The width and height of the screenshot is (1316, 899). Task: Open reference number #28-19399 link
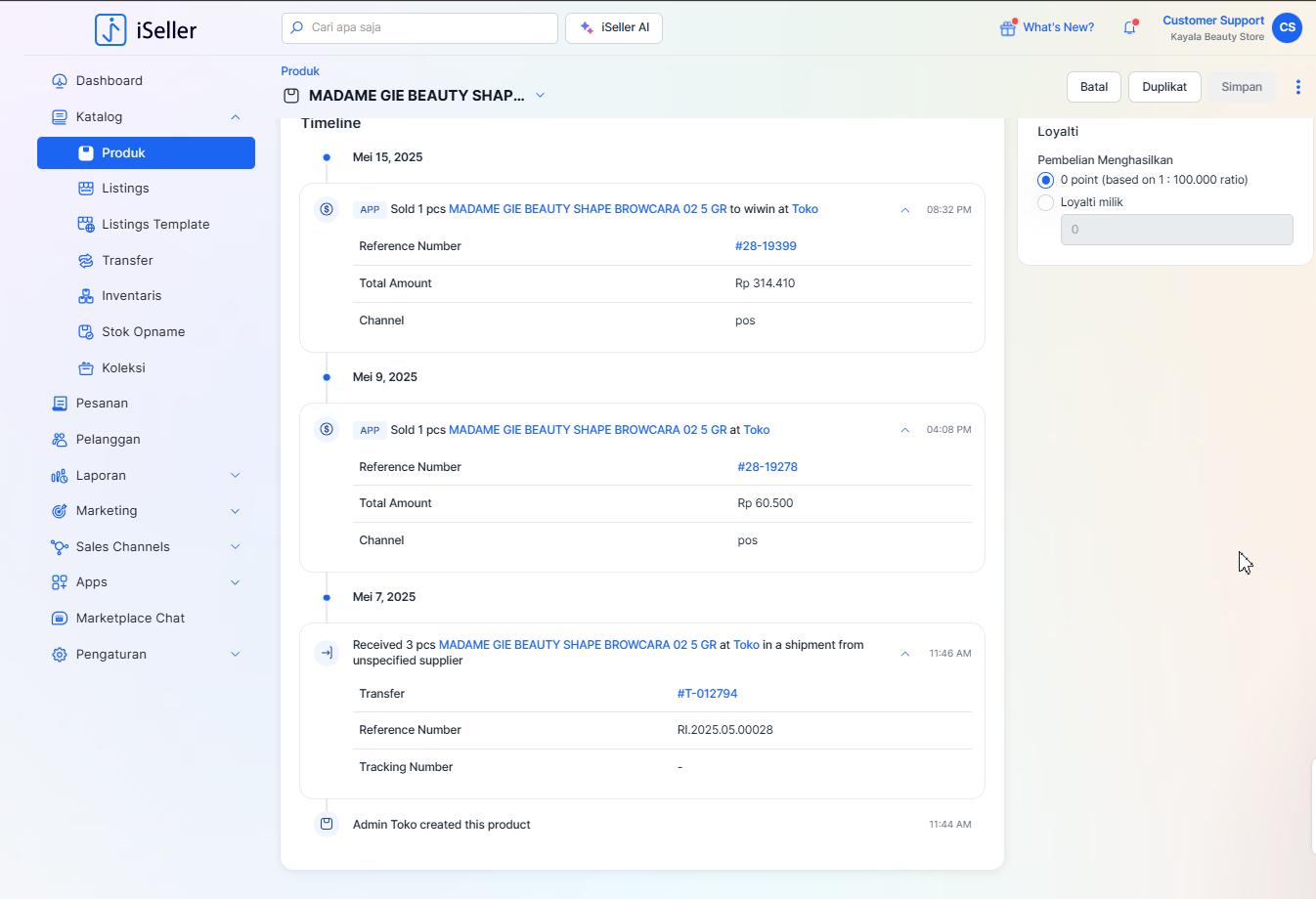tap(766, 246)
